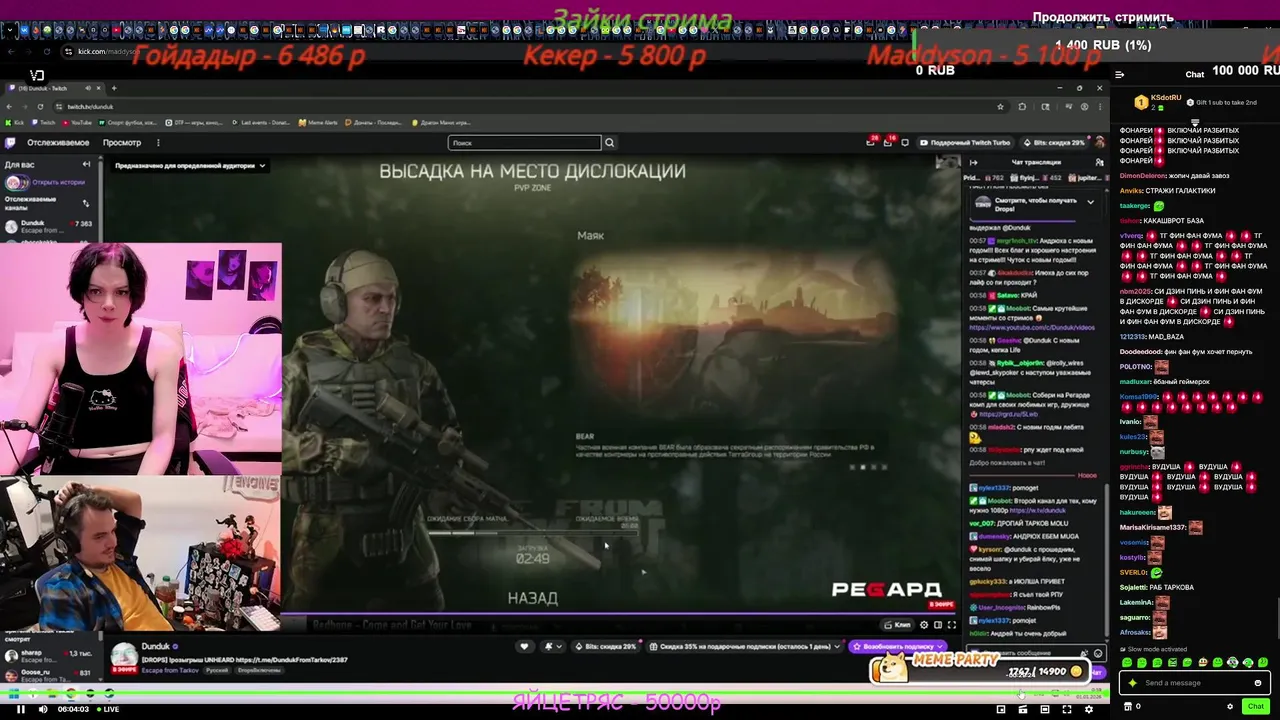Collapse the Для вас sidebar

coord(86,164)
